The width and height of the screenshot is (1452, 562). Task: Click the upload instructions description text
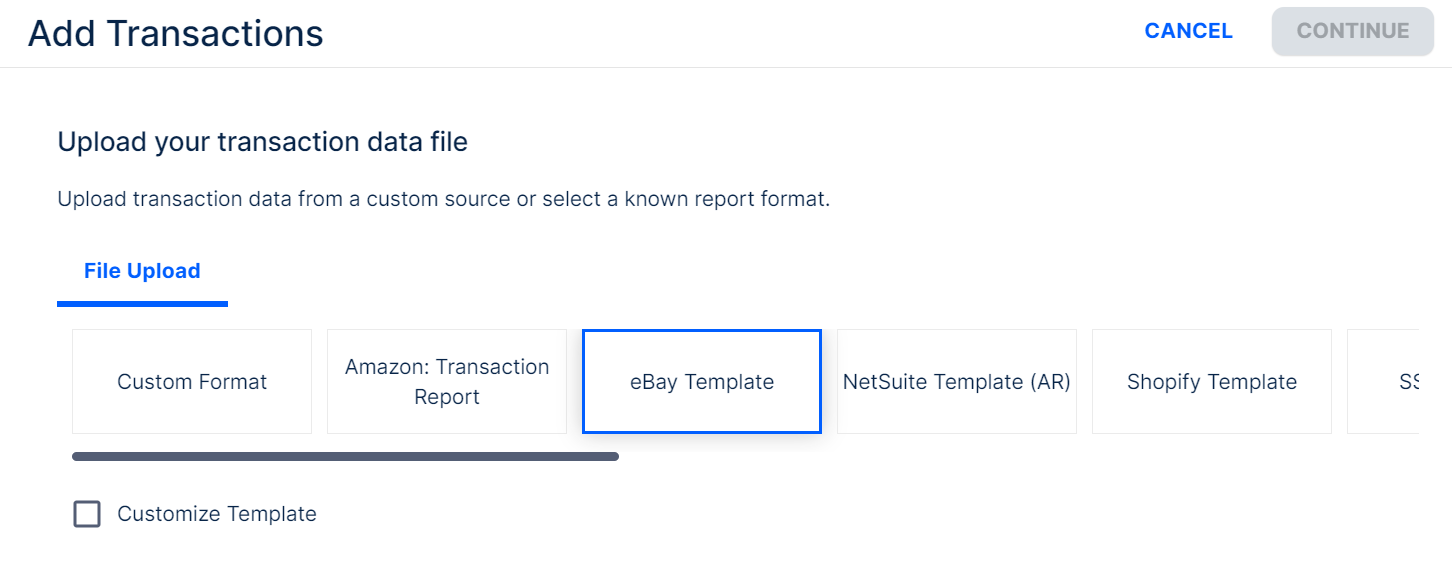443,199
